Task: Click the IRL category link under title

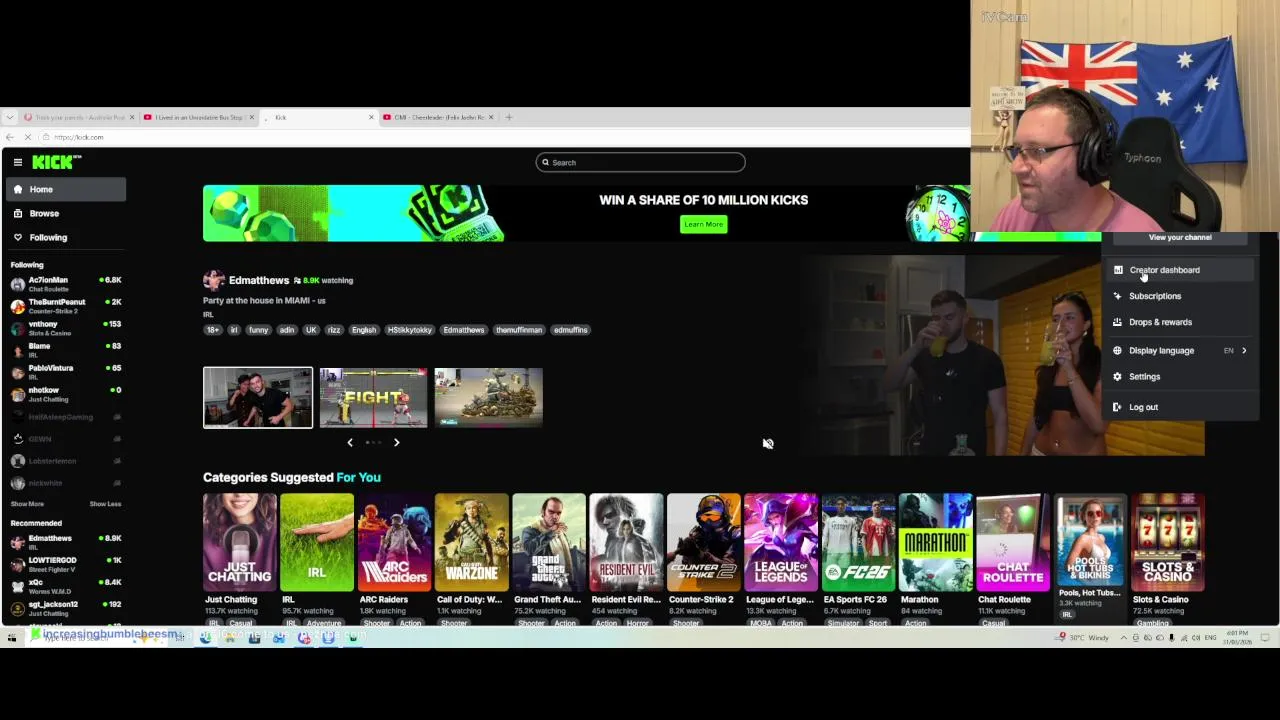Action: [x=208, y=314]
